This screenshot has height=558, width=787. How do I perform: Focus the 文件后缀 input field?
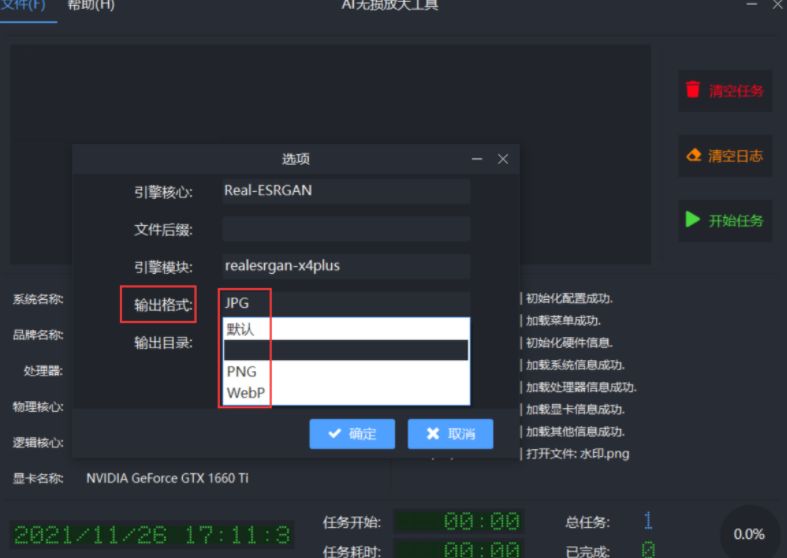click(345, 229)
